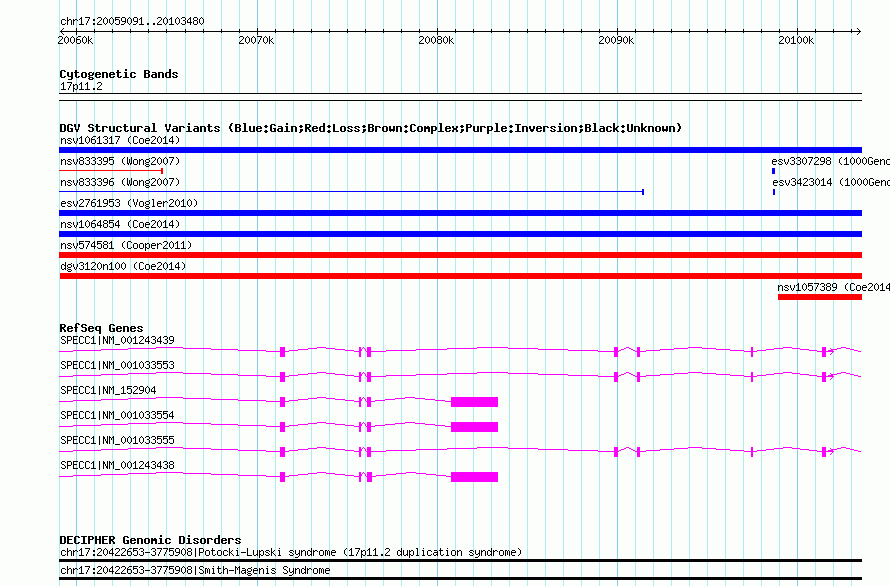Select variant label dgv3120n100 (Coe2014)
890x586 pixels.
point(123,266)
